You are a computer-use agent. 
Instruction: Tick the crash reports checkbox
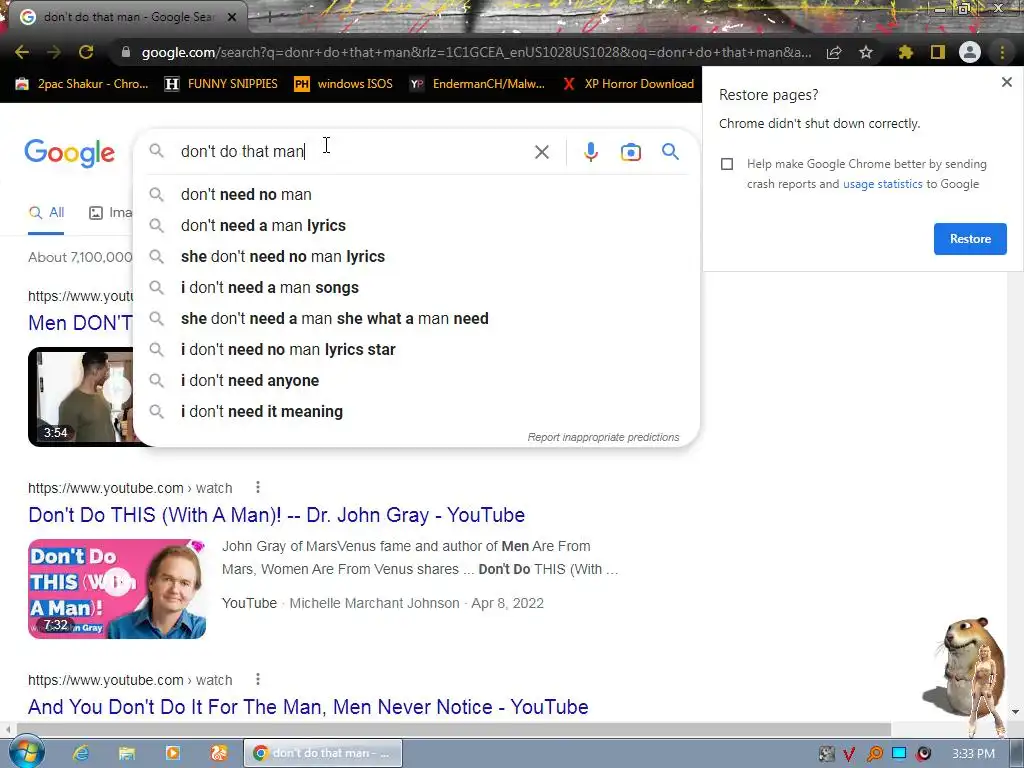click(727, 164)
